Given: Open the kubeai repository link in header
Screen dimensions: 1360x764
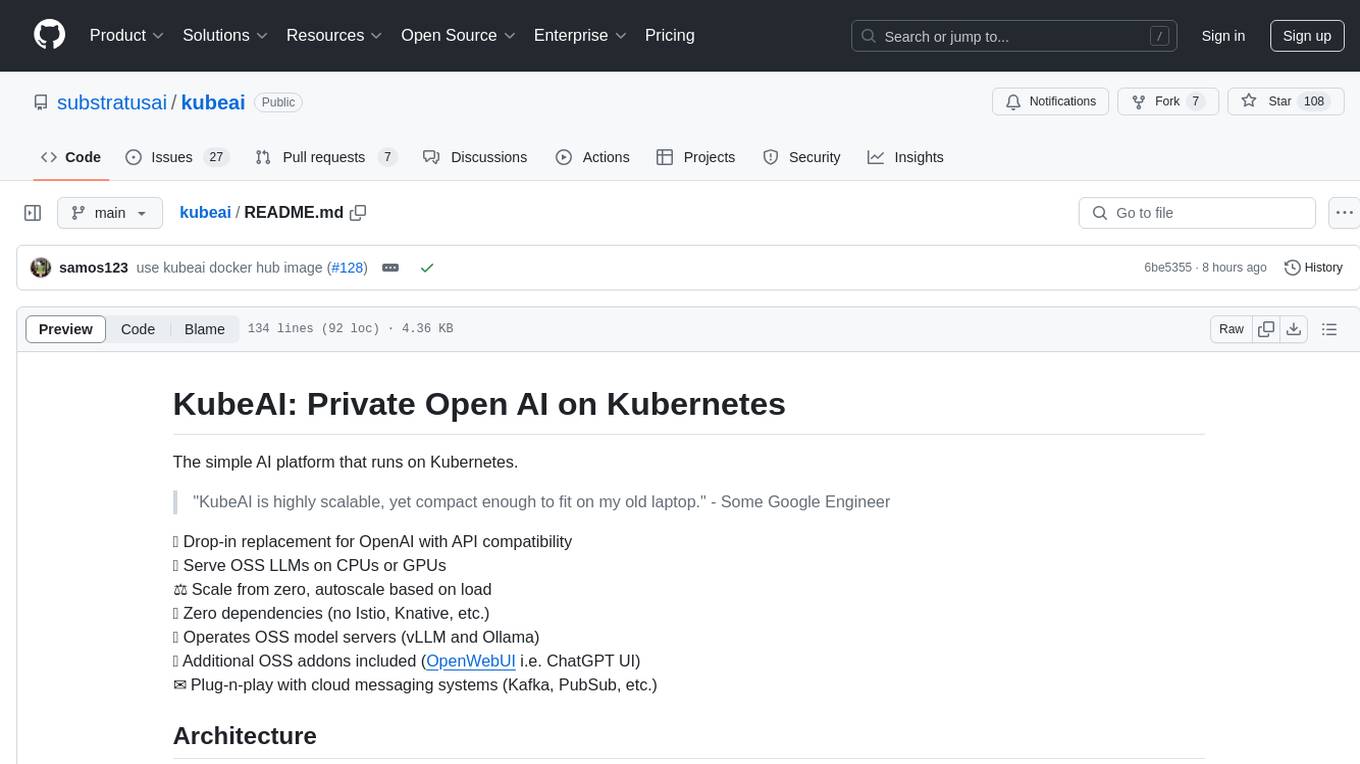Looking at the screenshot, I should (x=213, y=102).
